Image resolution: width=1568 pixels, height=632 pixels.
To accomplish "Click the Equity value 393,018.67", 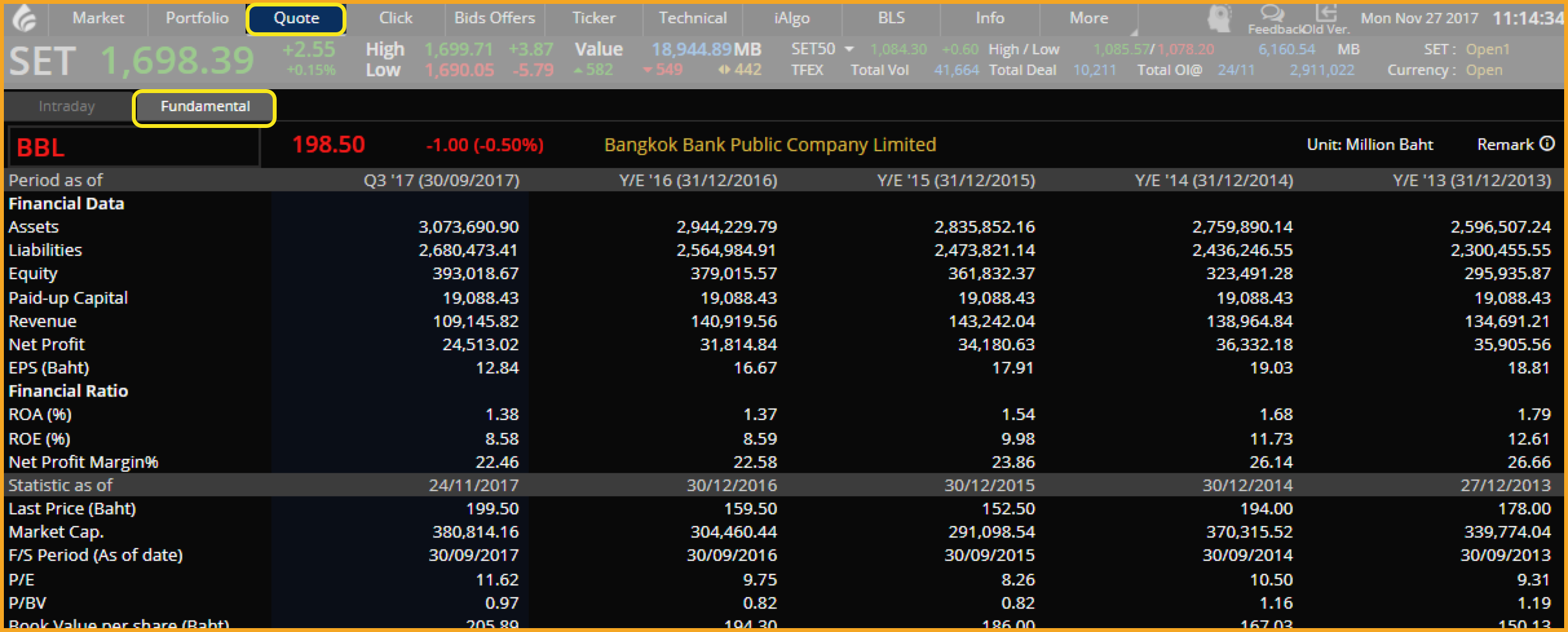I will click(475, 273).
